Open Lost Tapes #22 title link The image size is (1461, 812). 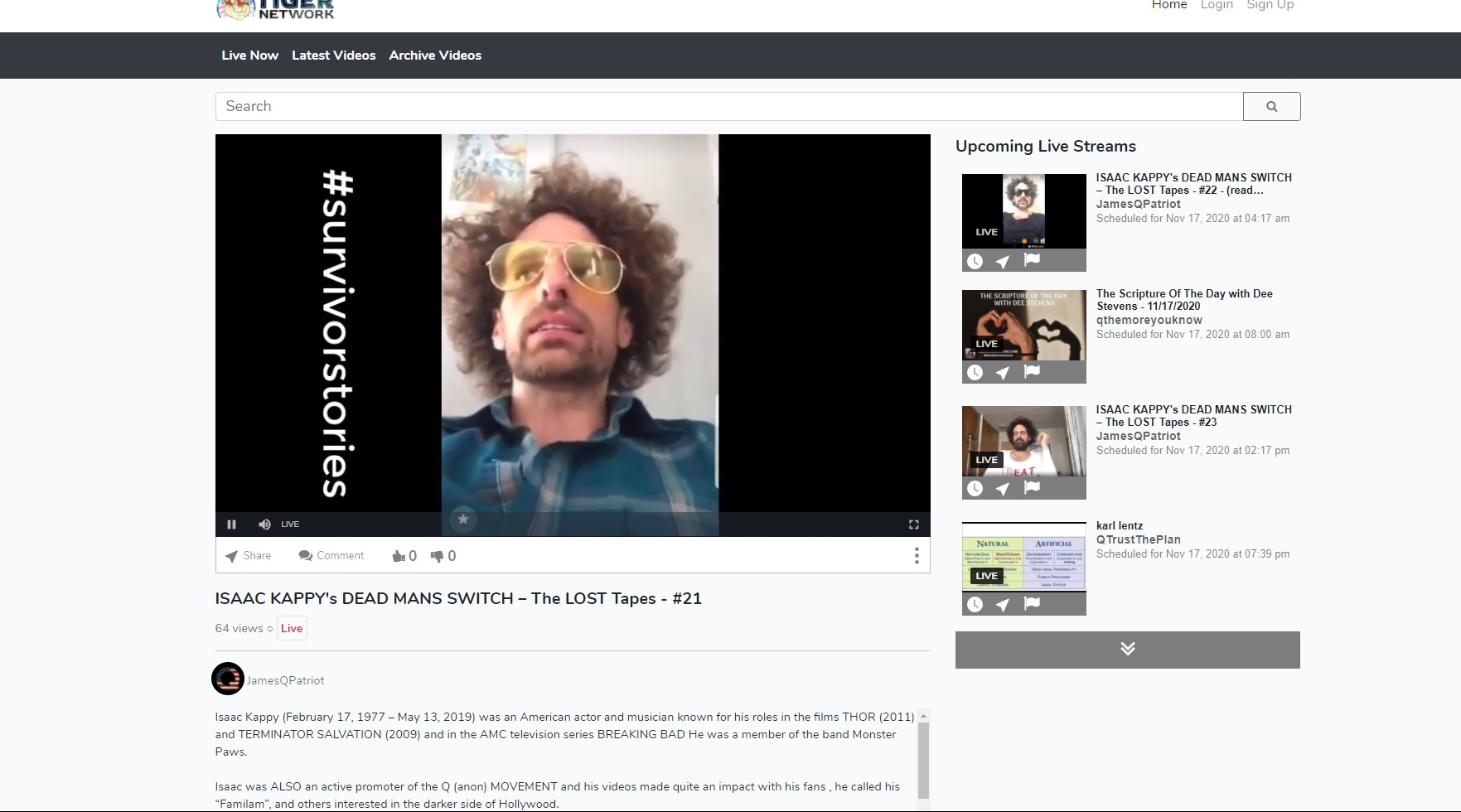[x=1193, y=184]
